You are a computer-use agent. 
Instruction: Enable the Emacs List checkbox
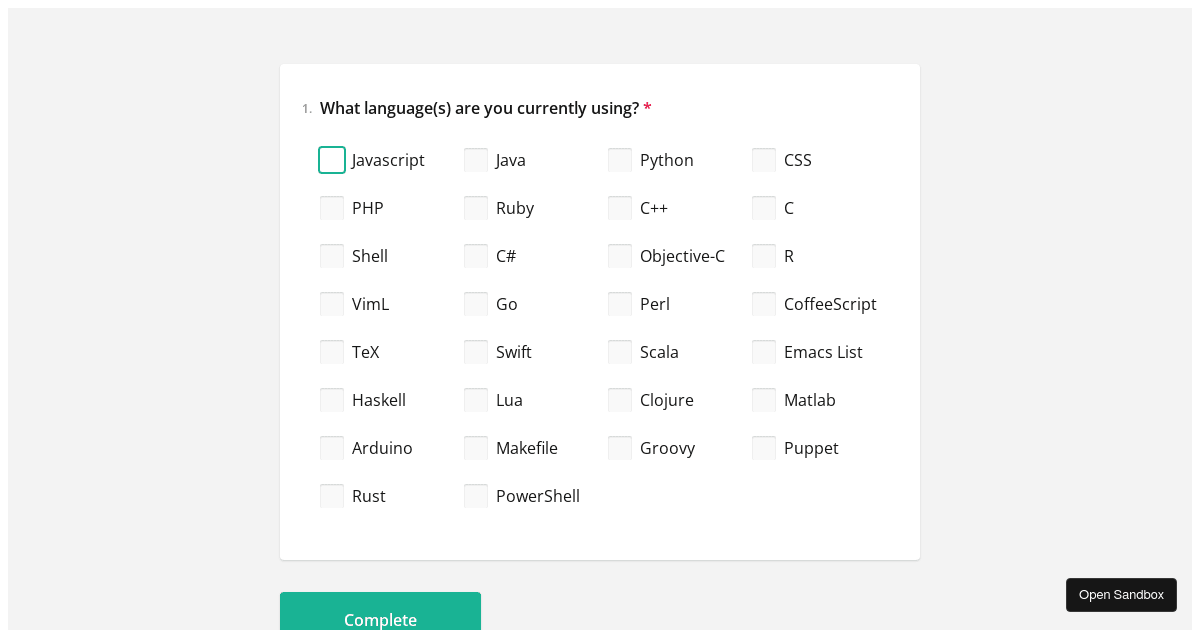point(764,352)
